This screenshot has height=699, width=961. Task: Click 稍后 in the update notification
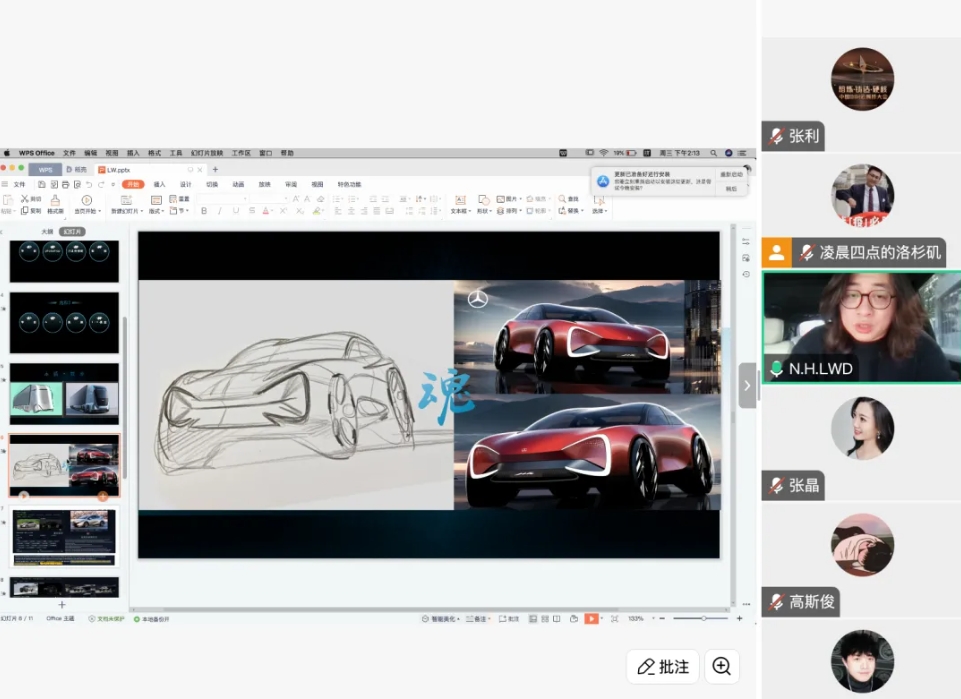(731, 188)
